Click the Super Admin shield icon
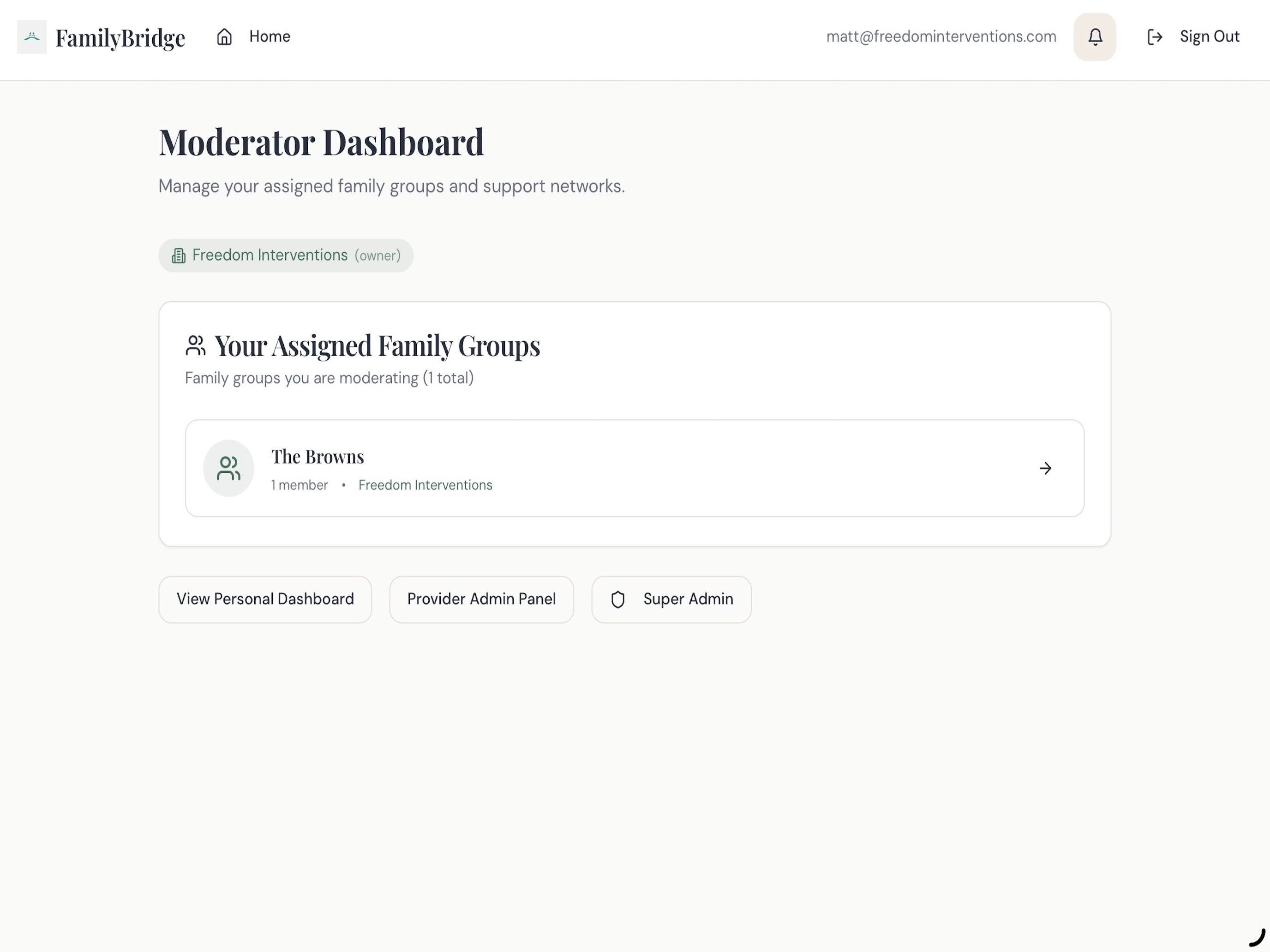The height and width of the screenshot is (952, 1270). (x=618, y=600)
